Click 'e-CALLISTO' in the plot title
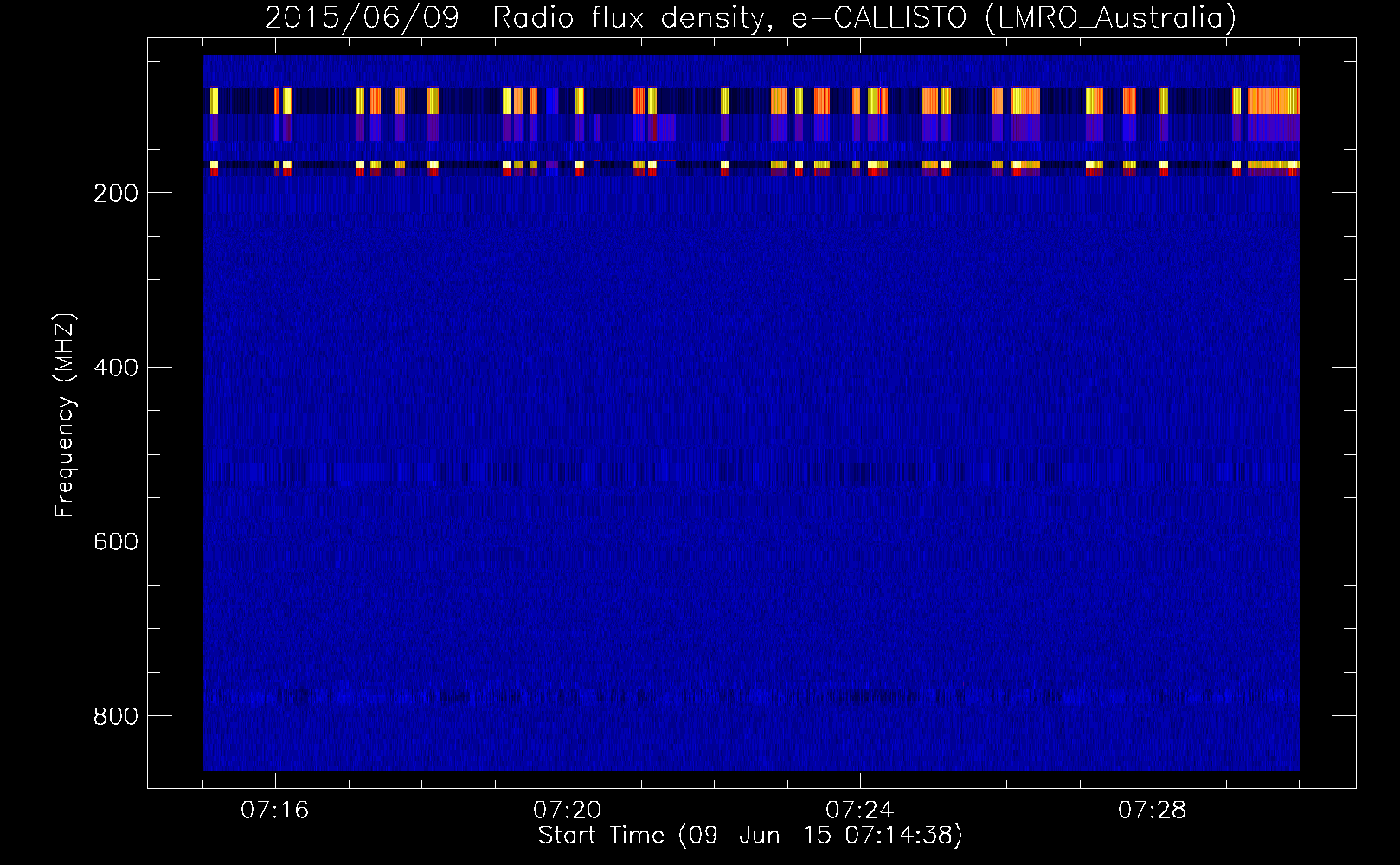The height and width of the screenshot is (865, 1400). 879,17
